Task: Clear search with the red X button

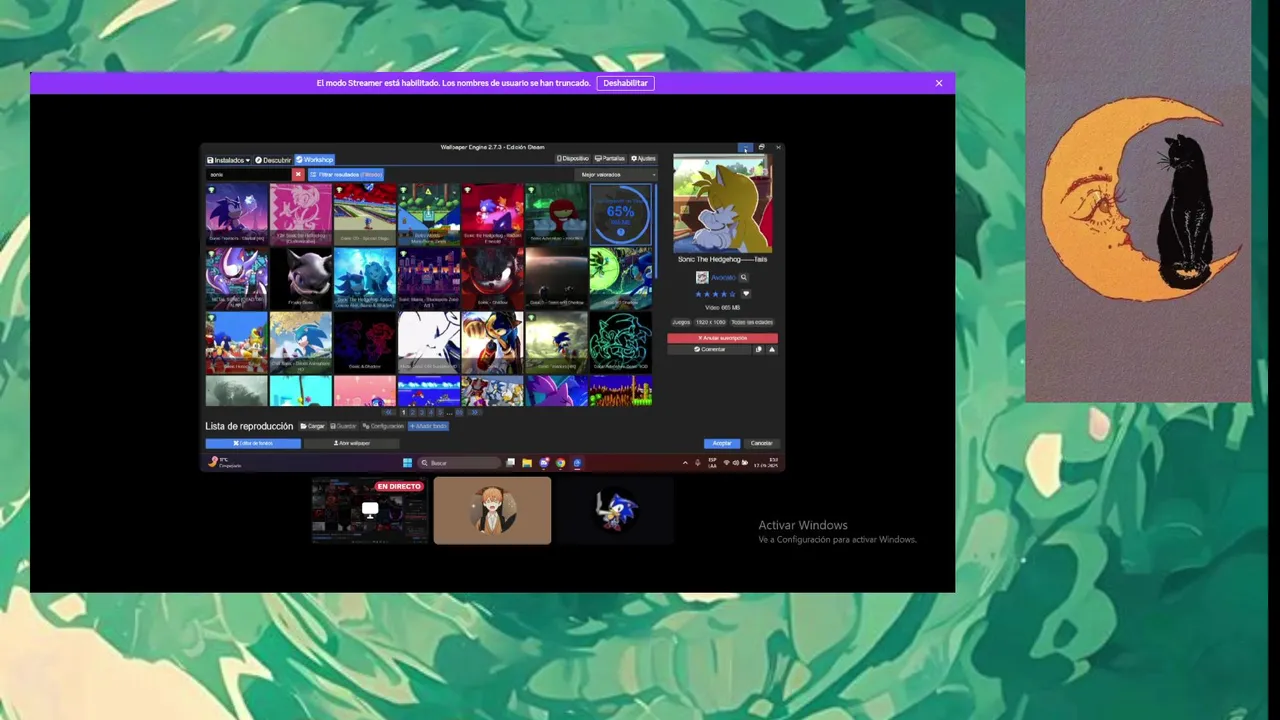Action: [x=297, y=174]
